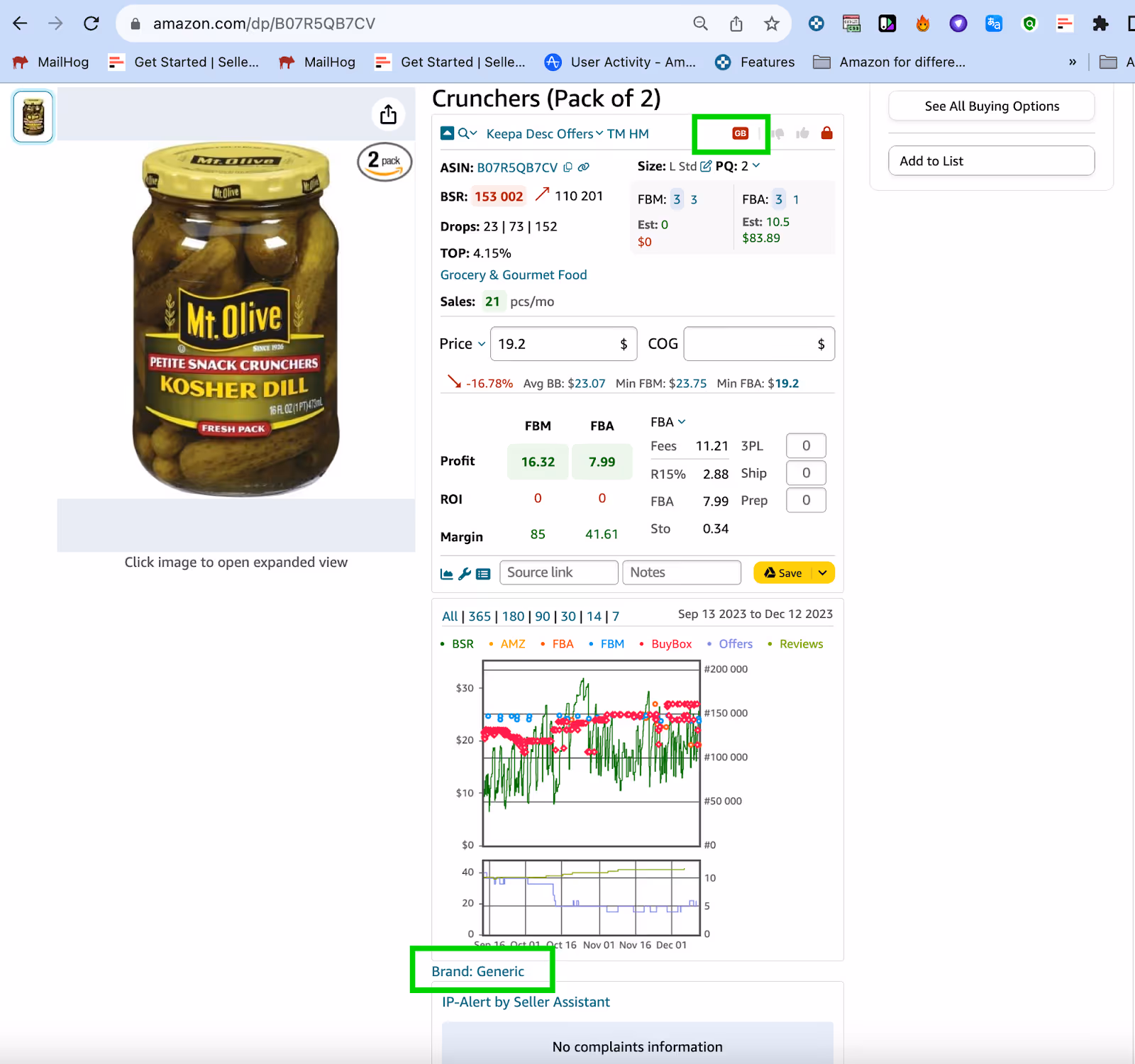
Task: Open the HM link
Action: coord(638,133)
